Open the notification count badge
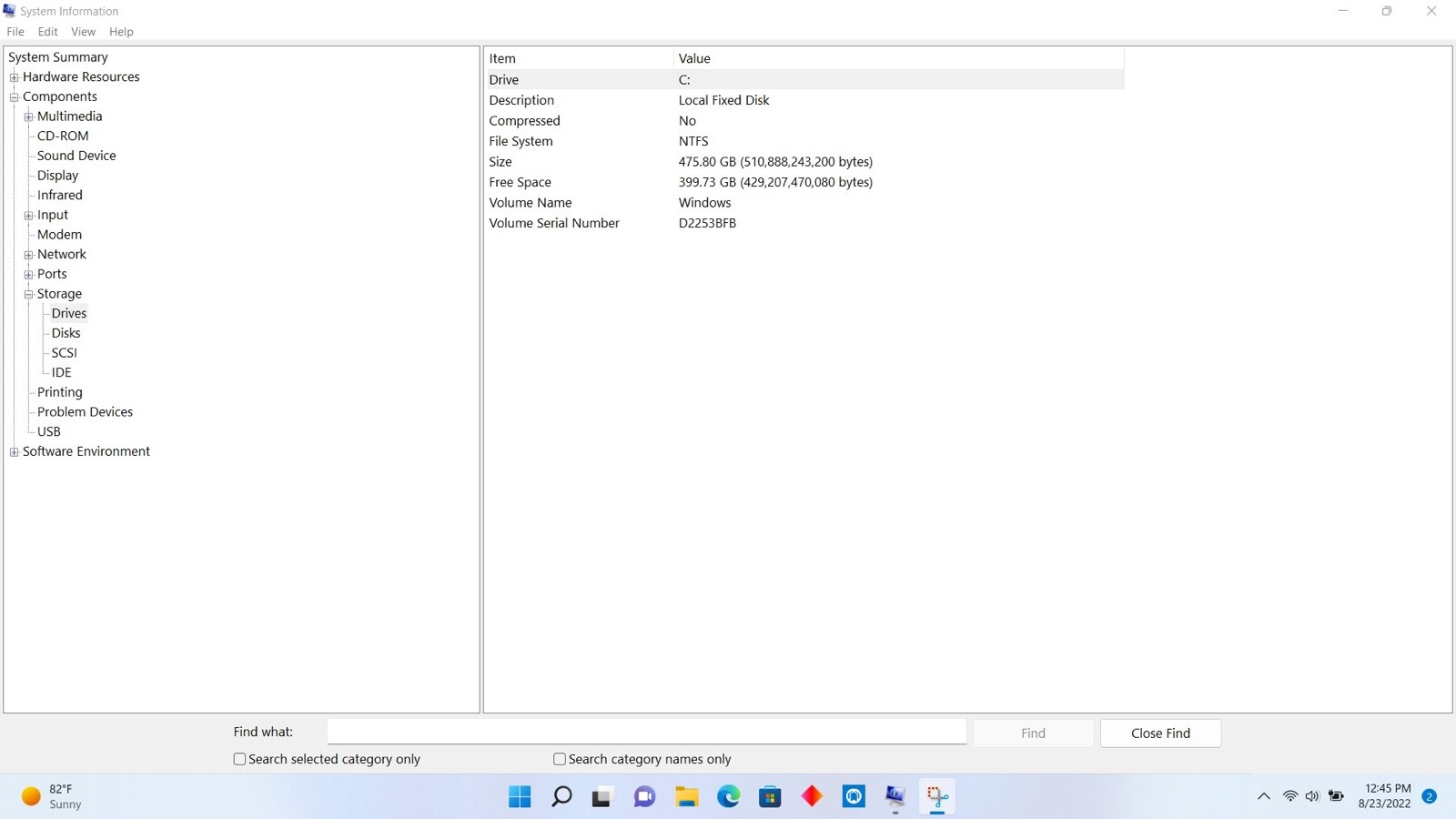Image resolution: width=1456 pixels, height=819 pixels. point(1429,796)
